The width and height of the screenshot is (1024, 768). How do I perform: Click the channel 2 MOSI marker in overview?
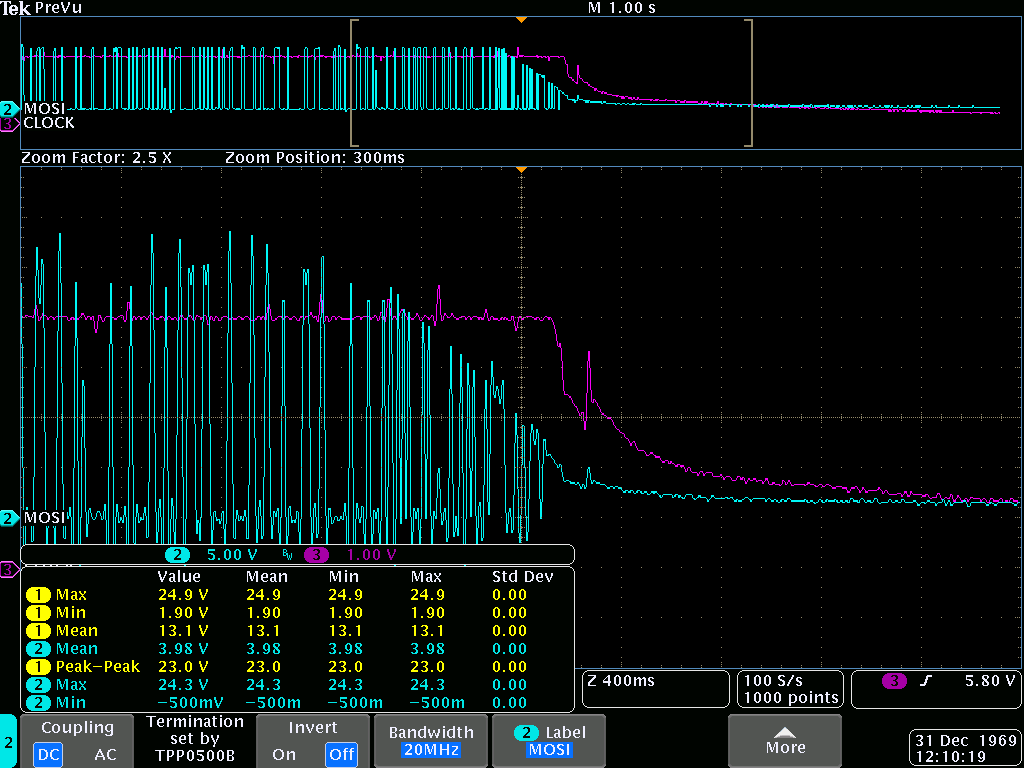[9, 108]
